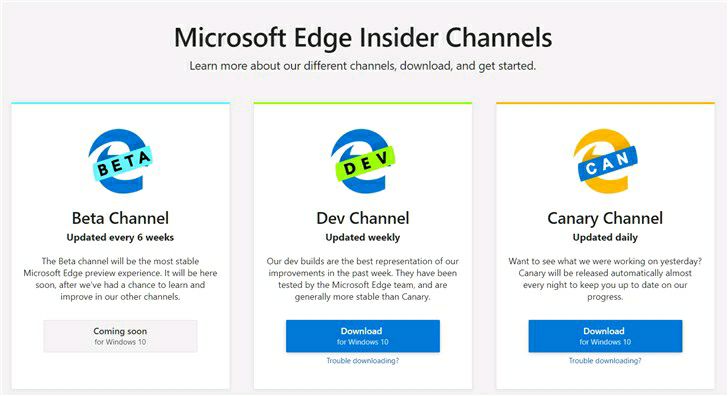Select the 'Updated weekly' text
This screenshot has height=396, width=728.
coord(363,238)
